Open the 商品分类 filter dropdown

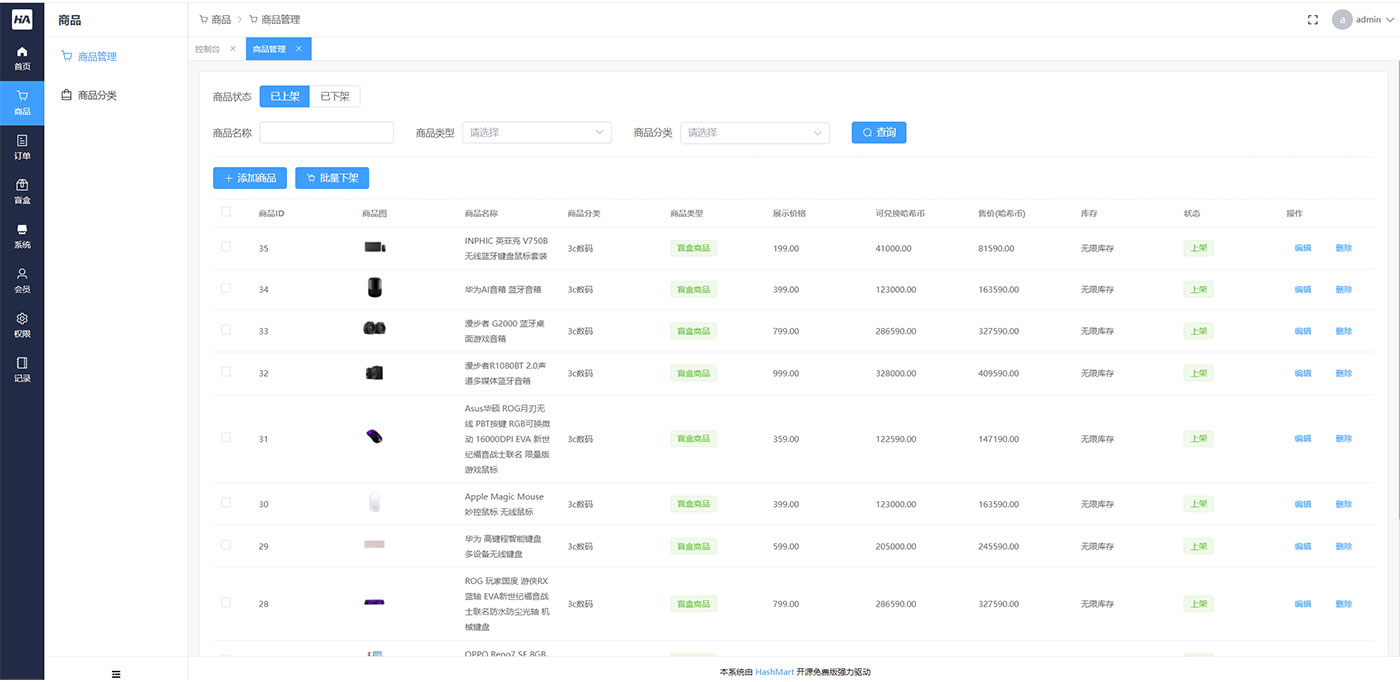pyautogui.click(x=754, y=132)
